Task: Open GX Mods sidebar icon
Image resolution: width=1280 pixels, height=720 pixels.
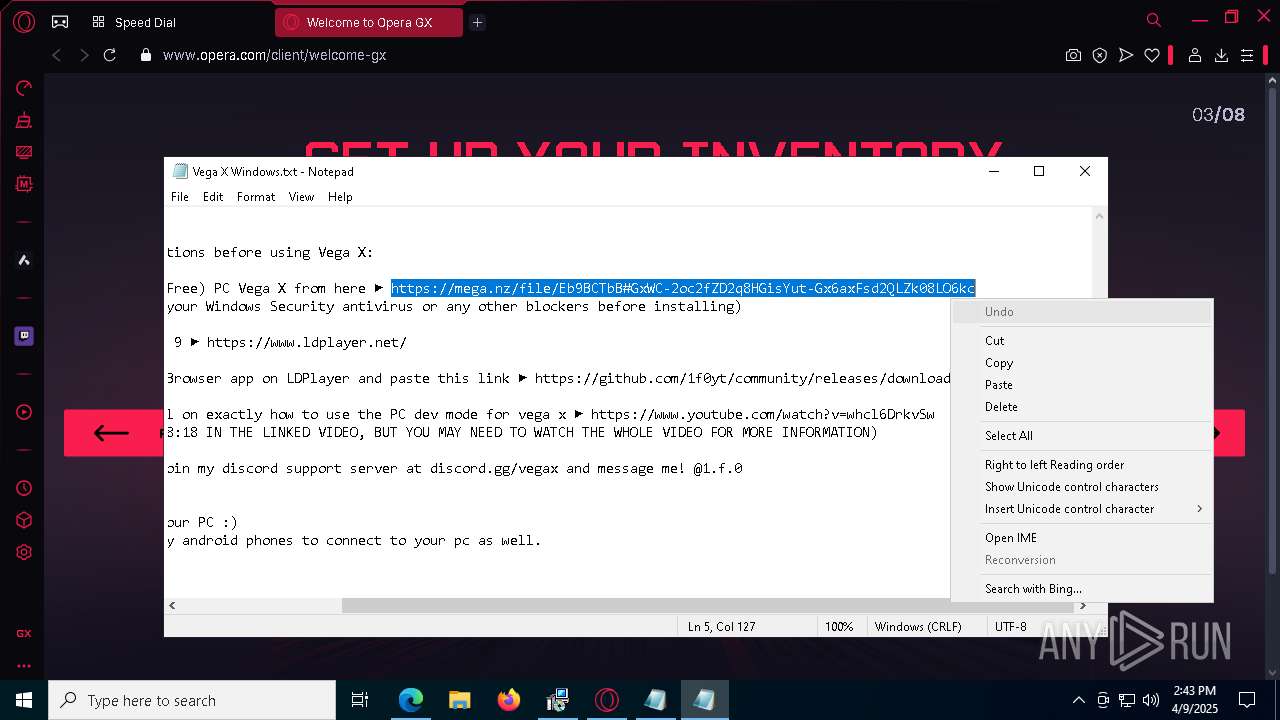Action: (x=24, y=184)
